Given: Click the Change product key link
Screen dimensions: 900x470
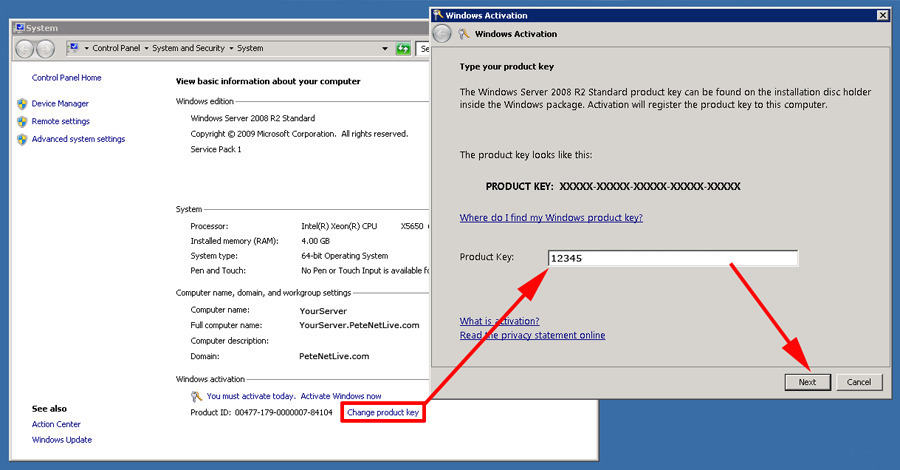Looking at the screenshot, I should (x=383, y=412).
